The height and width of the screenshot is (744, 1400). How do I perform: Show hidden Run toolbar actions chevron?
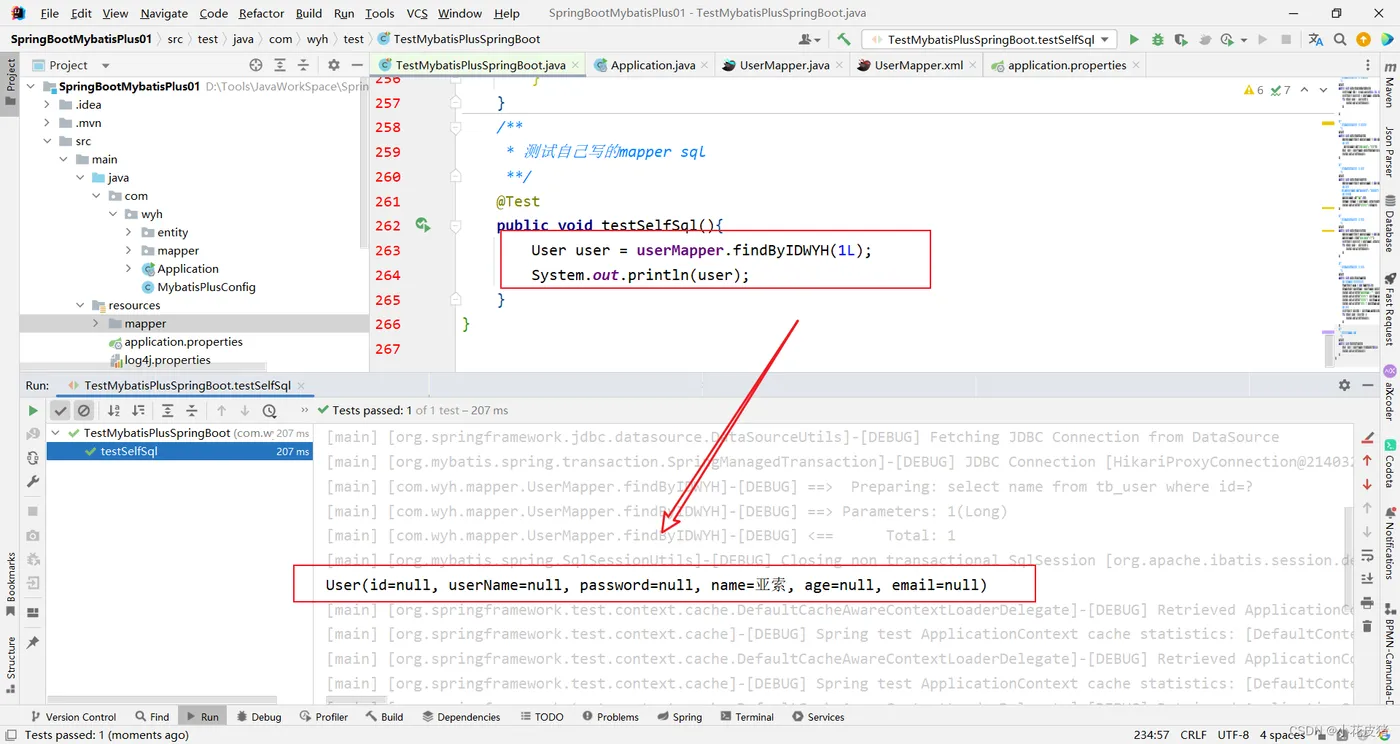point(305,411)
